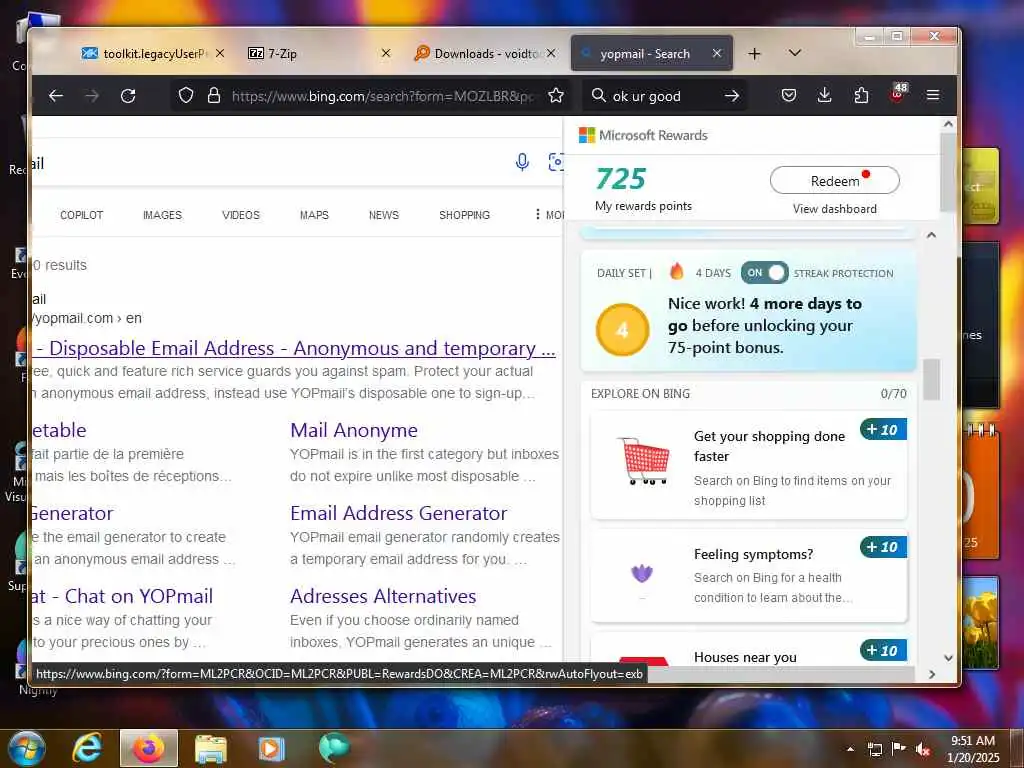The height and width of the screenshot is (768, 1024).
Task: Open the Downloads toolbar icon
Action: click(x=825, y=96)
